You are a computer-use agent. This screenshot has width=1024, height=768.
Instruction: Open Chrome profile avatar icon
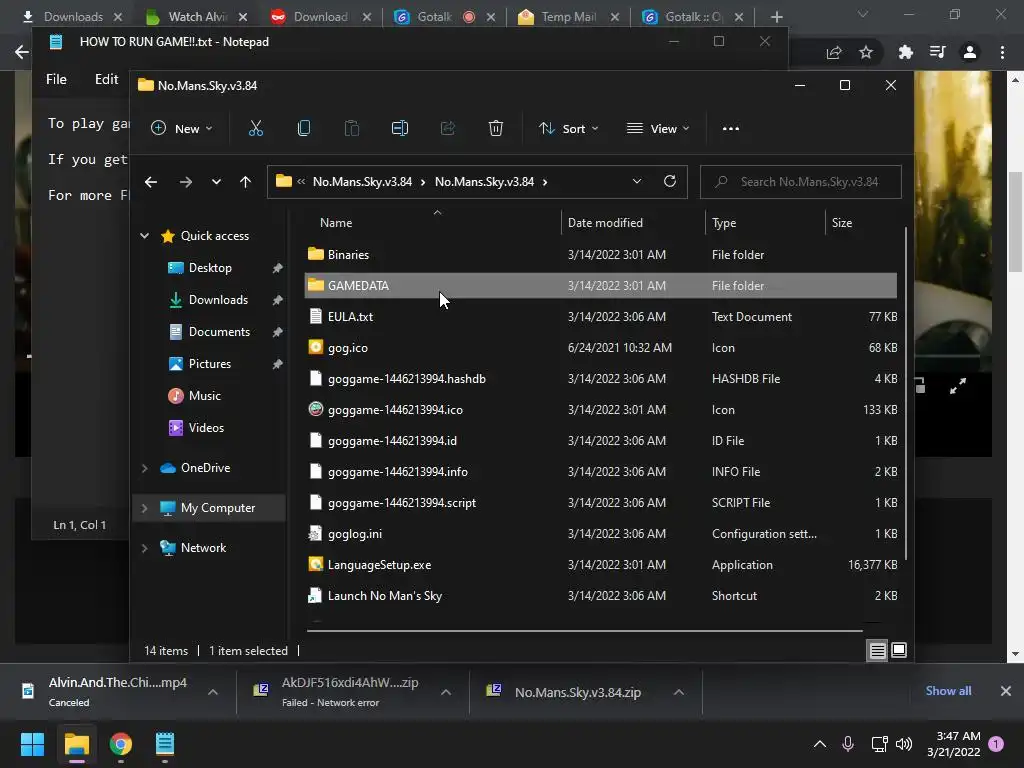(970, 52)
